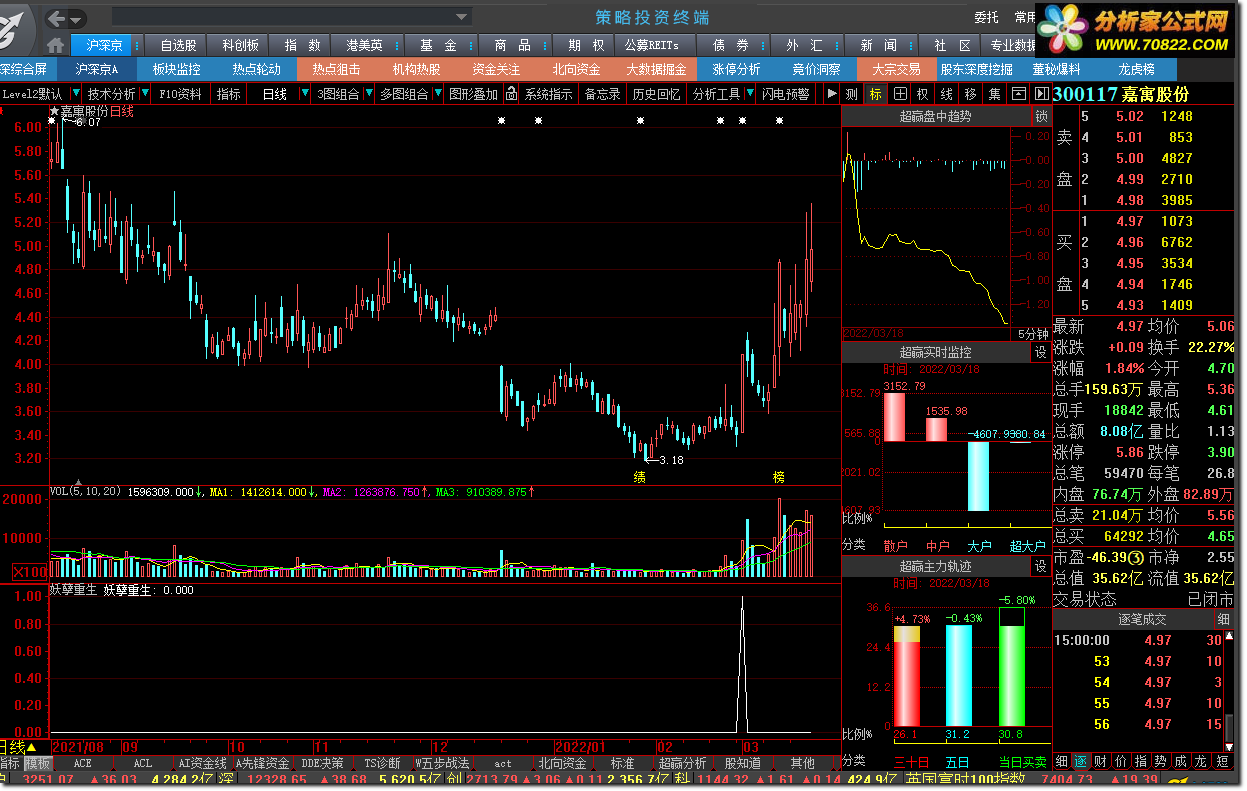Select the 沪深京 market tab
The height and width of the screenshot is (791, 1247).
pyautogui.click(x=104, y=45)
